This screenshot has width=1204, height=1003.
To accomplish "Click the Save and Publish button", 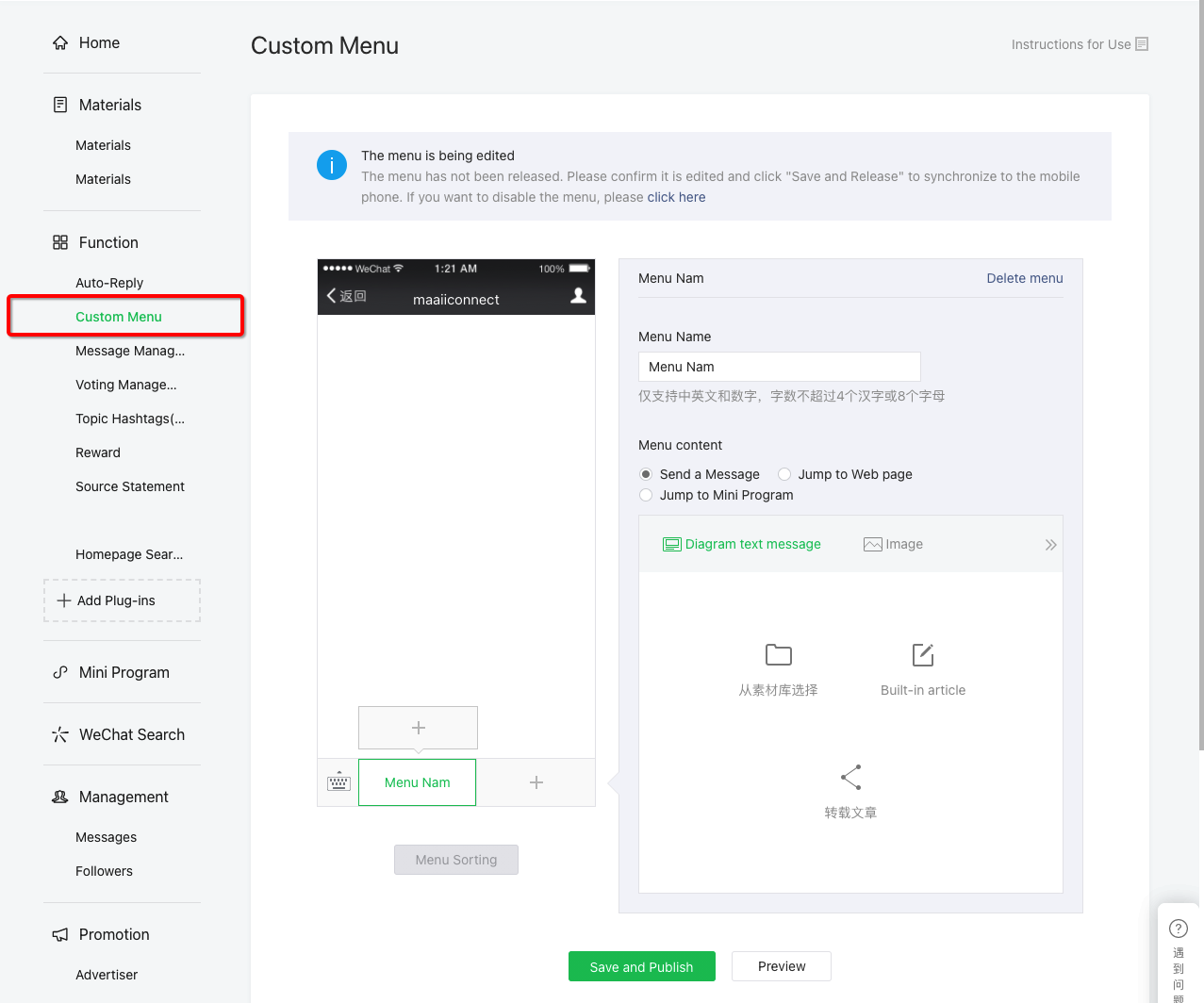I will pos(641,966).
